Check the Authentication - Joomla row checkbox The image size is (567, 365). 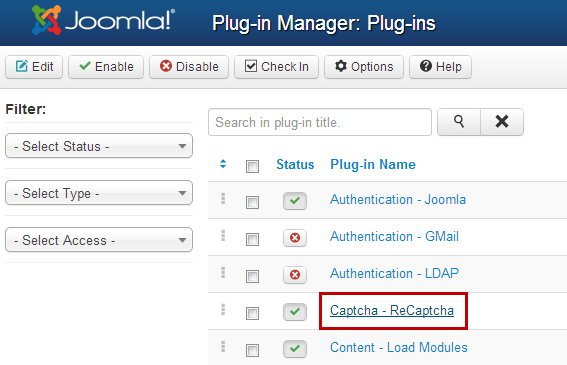point(252,202)
